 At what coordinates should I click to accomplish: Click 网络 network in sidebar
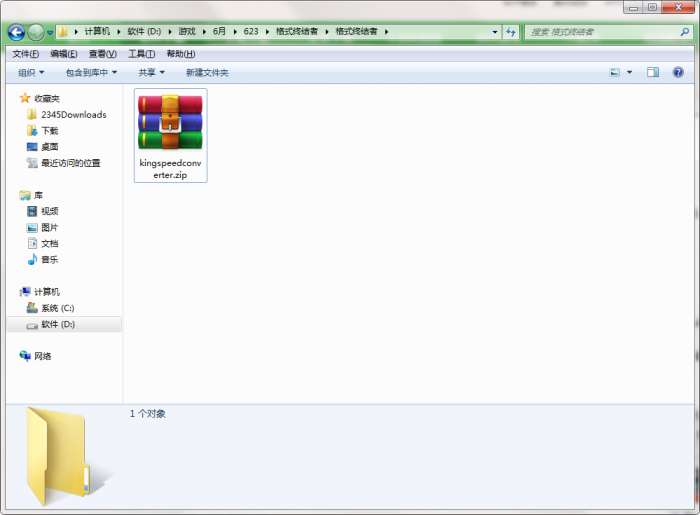[42, 356]
